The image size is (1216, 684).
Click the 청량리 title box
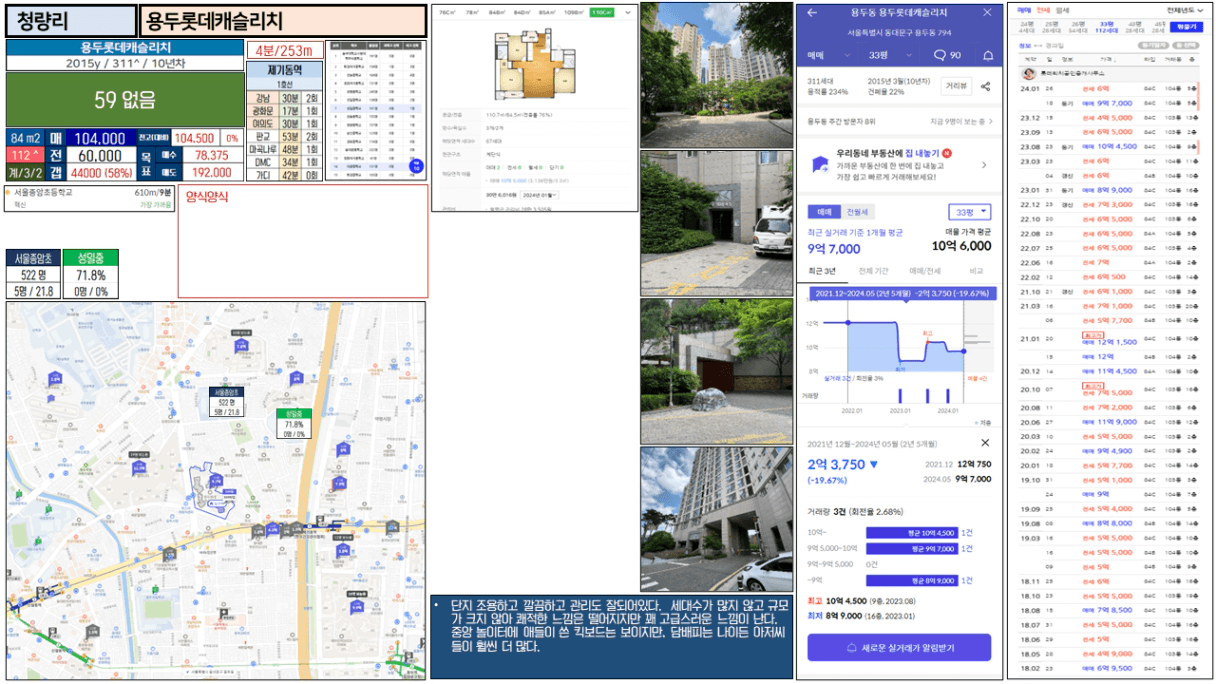[70, 21]
